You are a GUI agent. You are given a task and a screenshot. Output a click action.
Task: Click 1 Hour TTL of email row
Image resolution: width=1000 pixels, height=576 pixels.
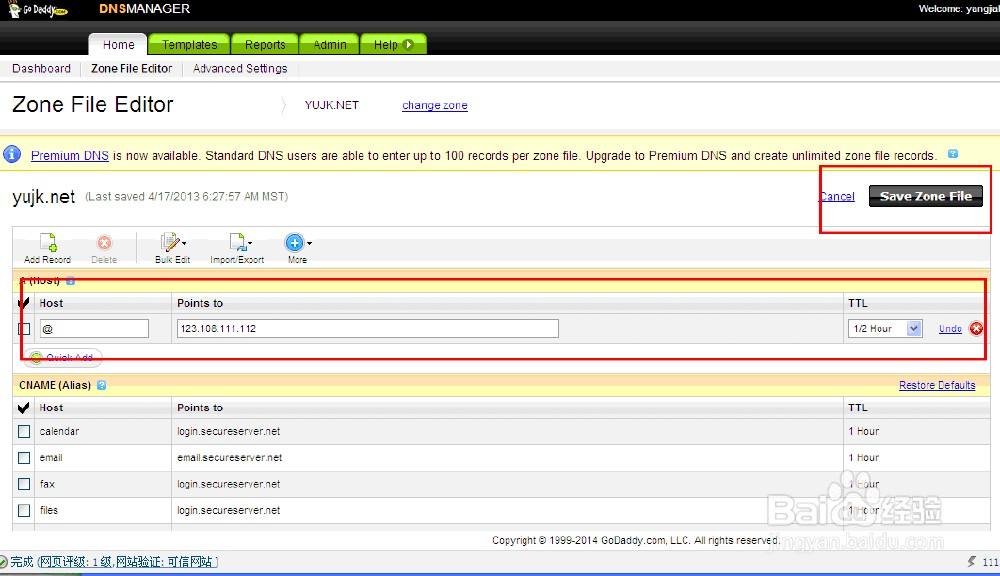coord(864,457)
